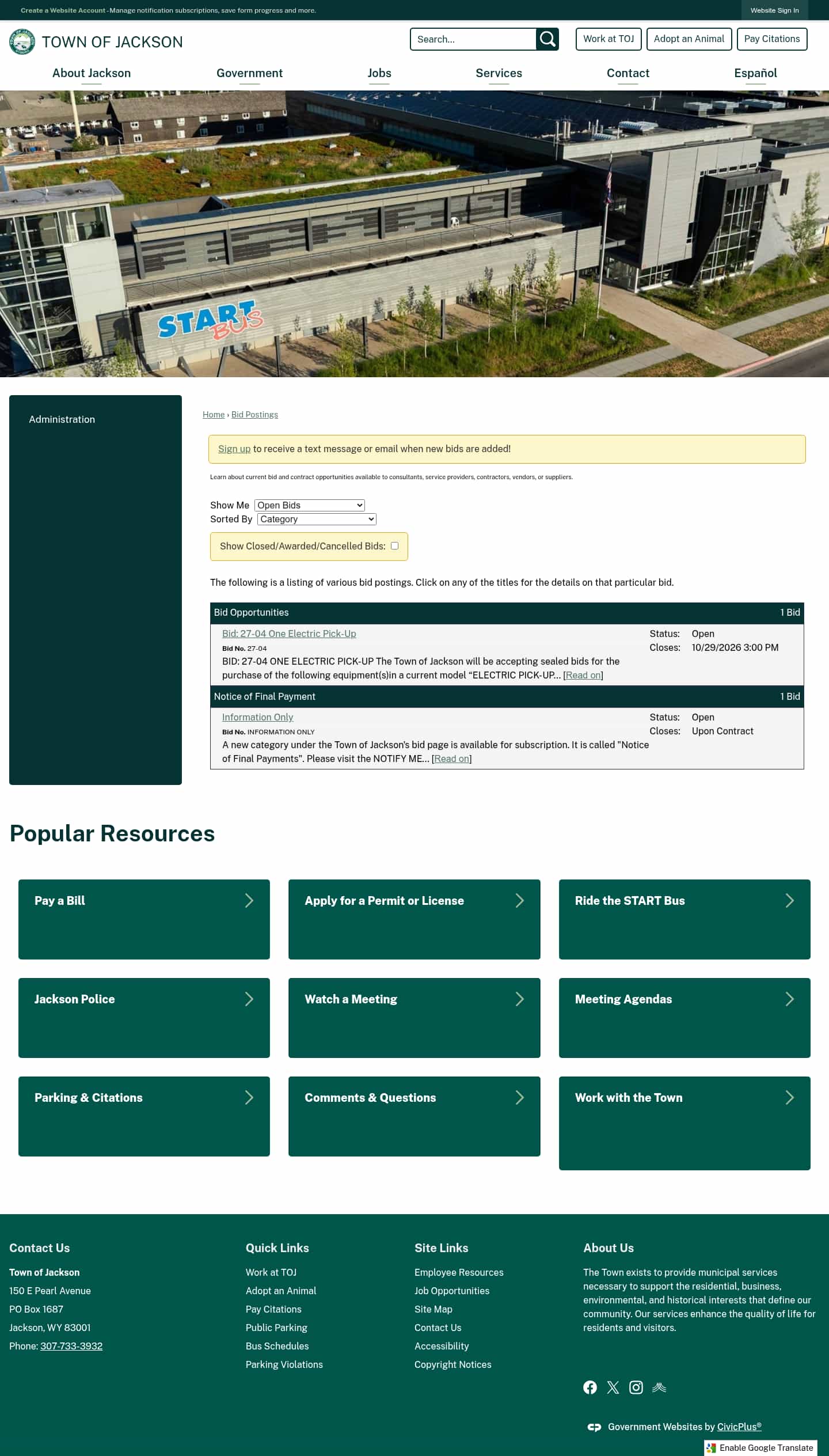Open the Site Map footer link
The image size is (829, 1456).
click(x=433, y=1309)
